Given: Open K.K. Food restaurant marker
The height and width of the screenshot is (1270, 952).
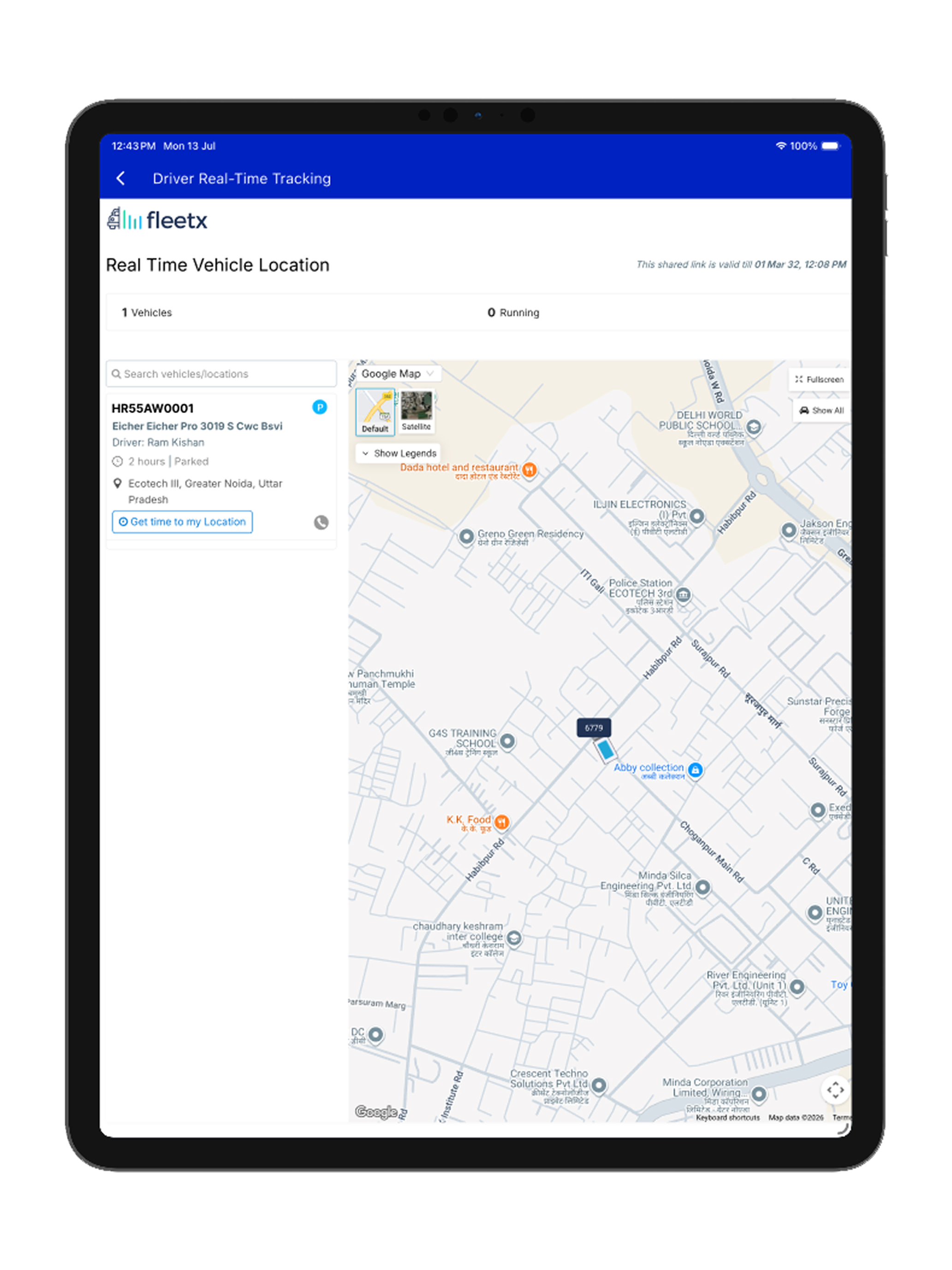Looking at the screenshot, I should point(501,822).
